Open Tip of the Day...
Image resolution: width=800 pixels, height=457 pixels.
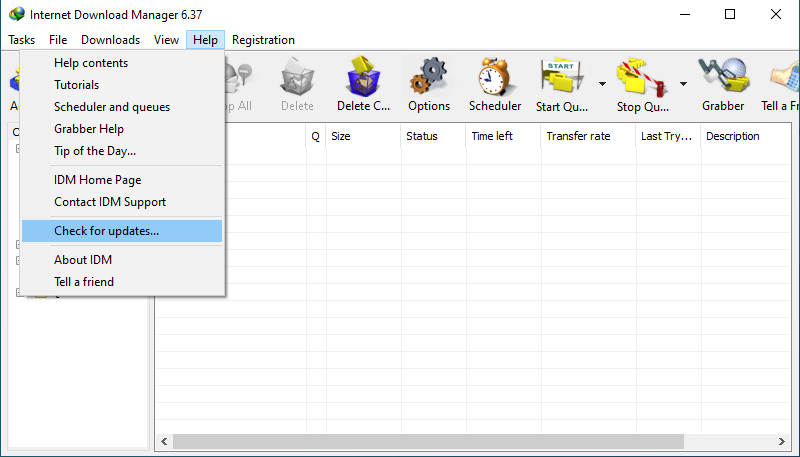point(122,150)
